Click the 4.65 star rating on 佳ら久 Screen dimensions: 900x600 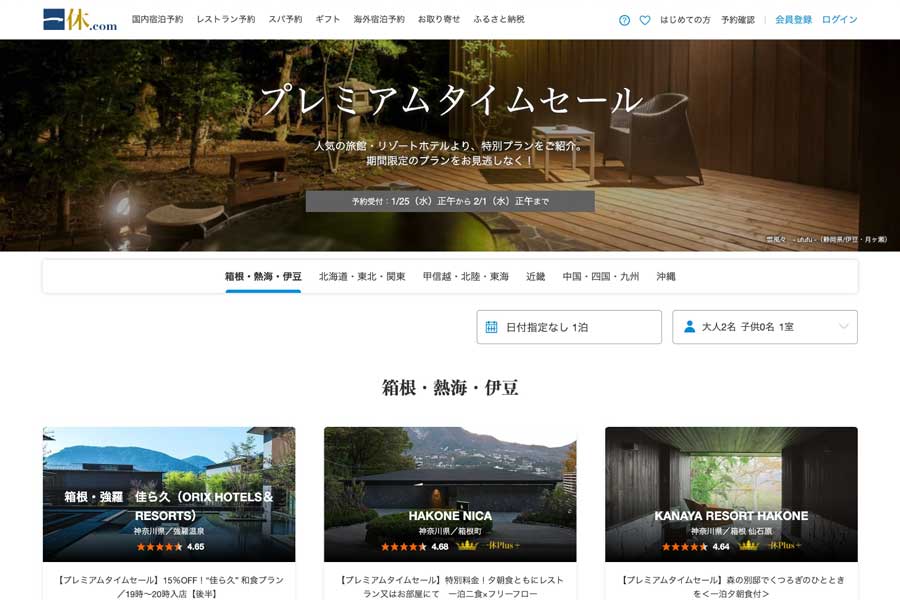click(x=170, y=547)
